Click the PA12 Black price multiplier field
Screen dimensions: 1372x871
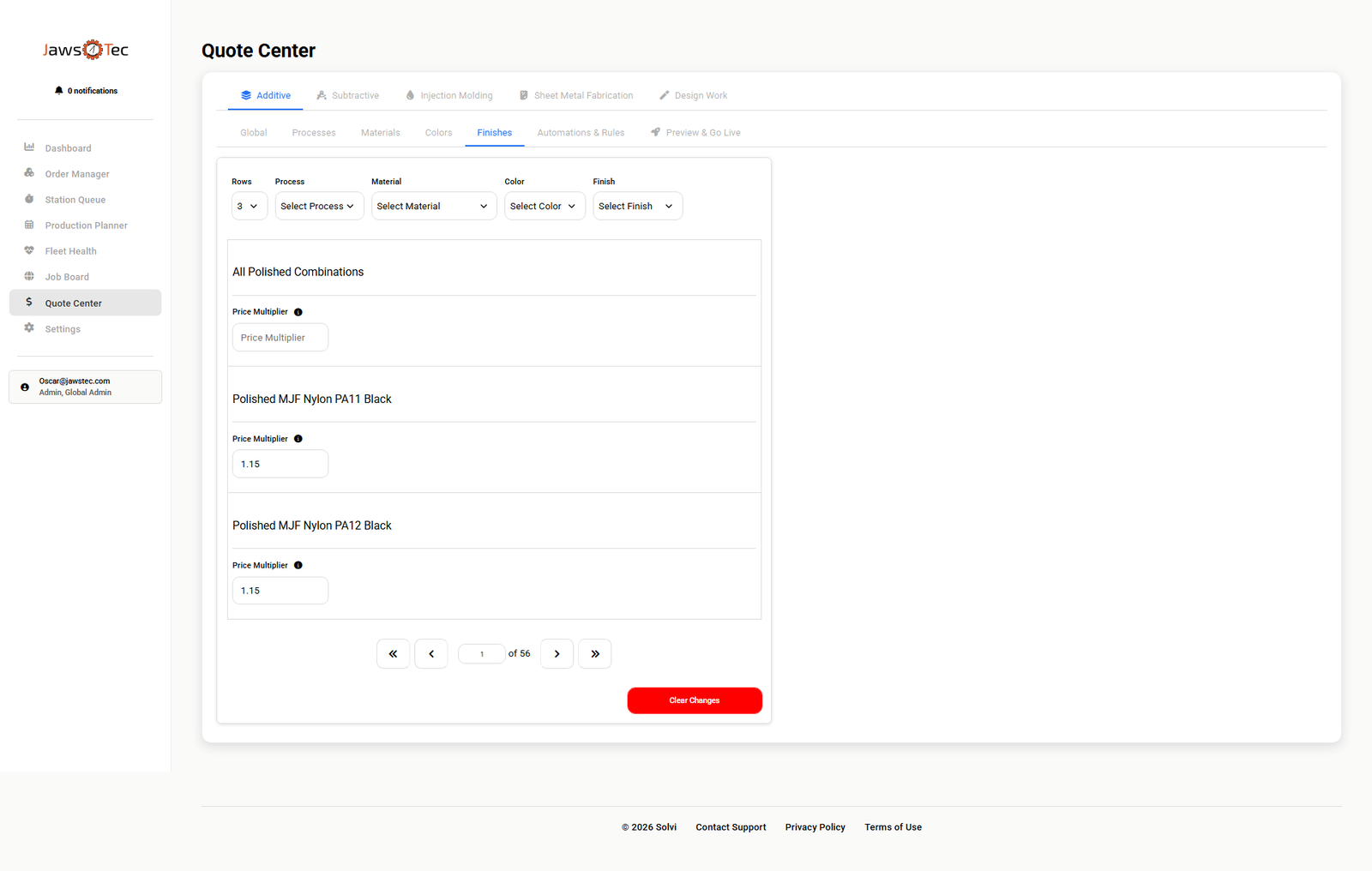click(x=280, y=591)
